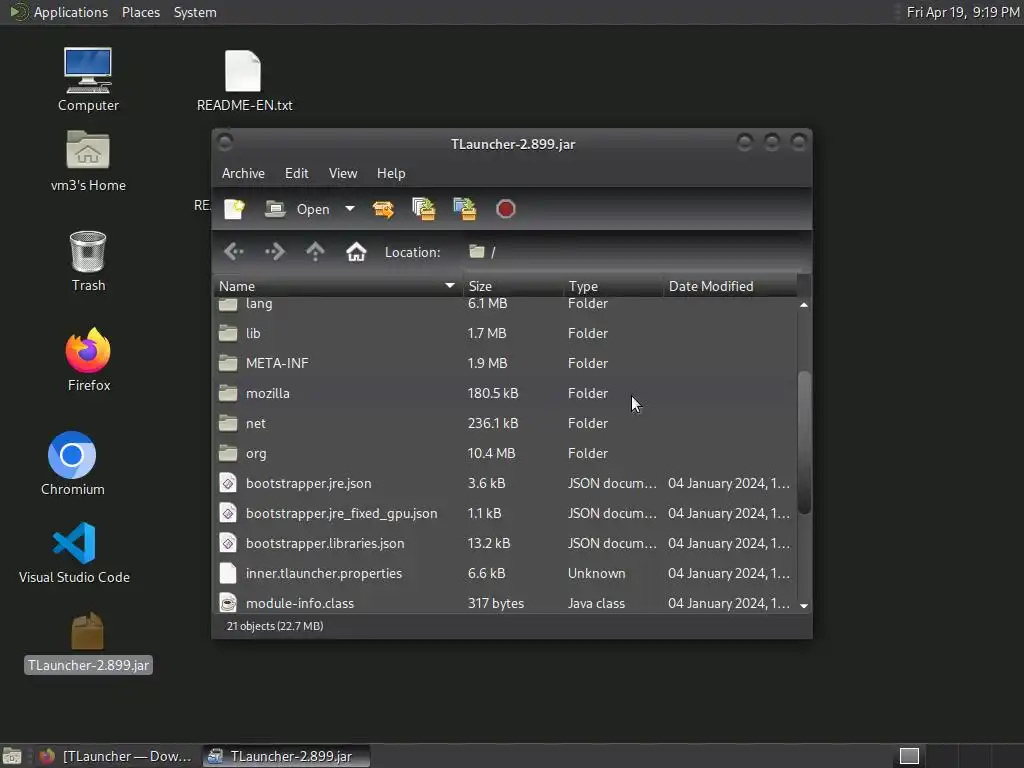Click the Add folder toolbar icon
The image size is (1024, 768).
465,209
